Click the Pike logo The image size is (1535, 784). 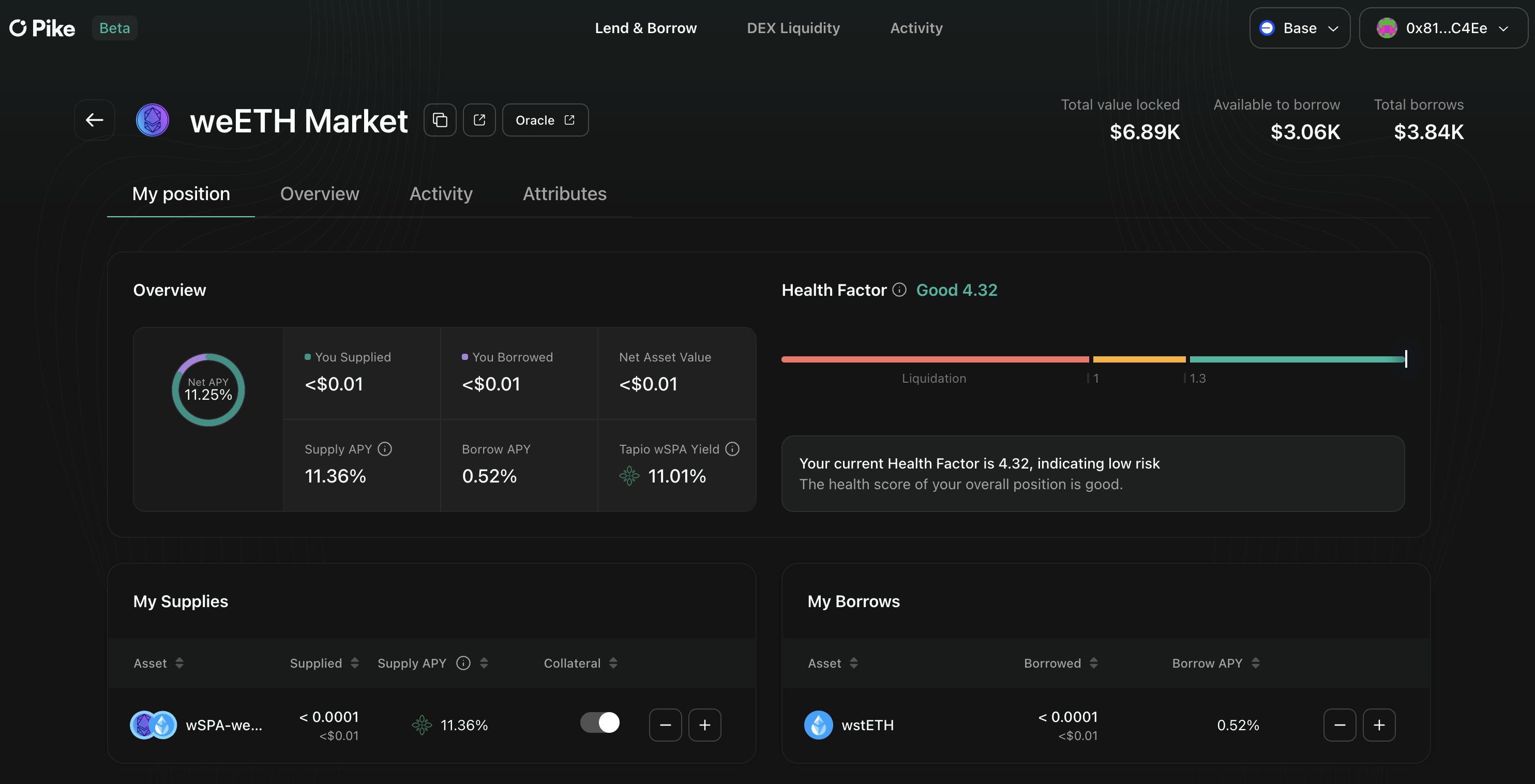(42, 28)
